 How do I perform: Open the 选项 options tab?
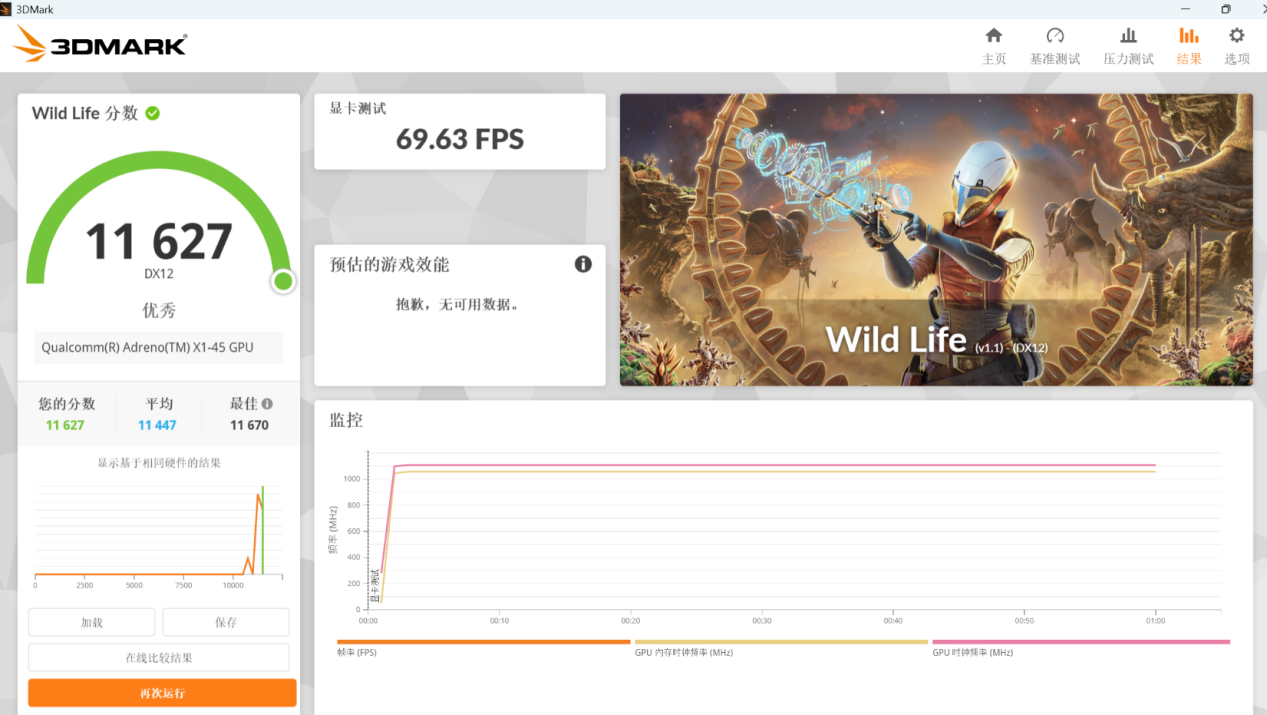(1237, 46)
